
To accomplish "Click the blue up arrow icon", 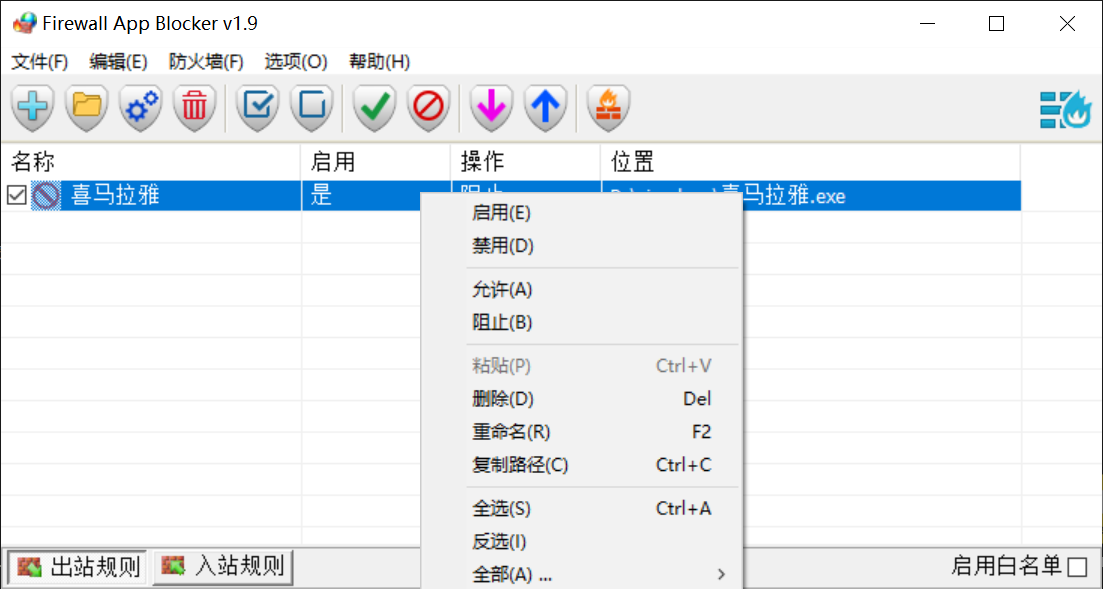I will [x=545, y=108].
